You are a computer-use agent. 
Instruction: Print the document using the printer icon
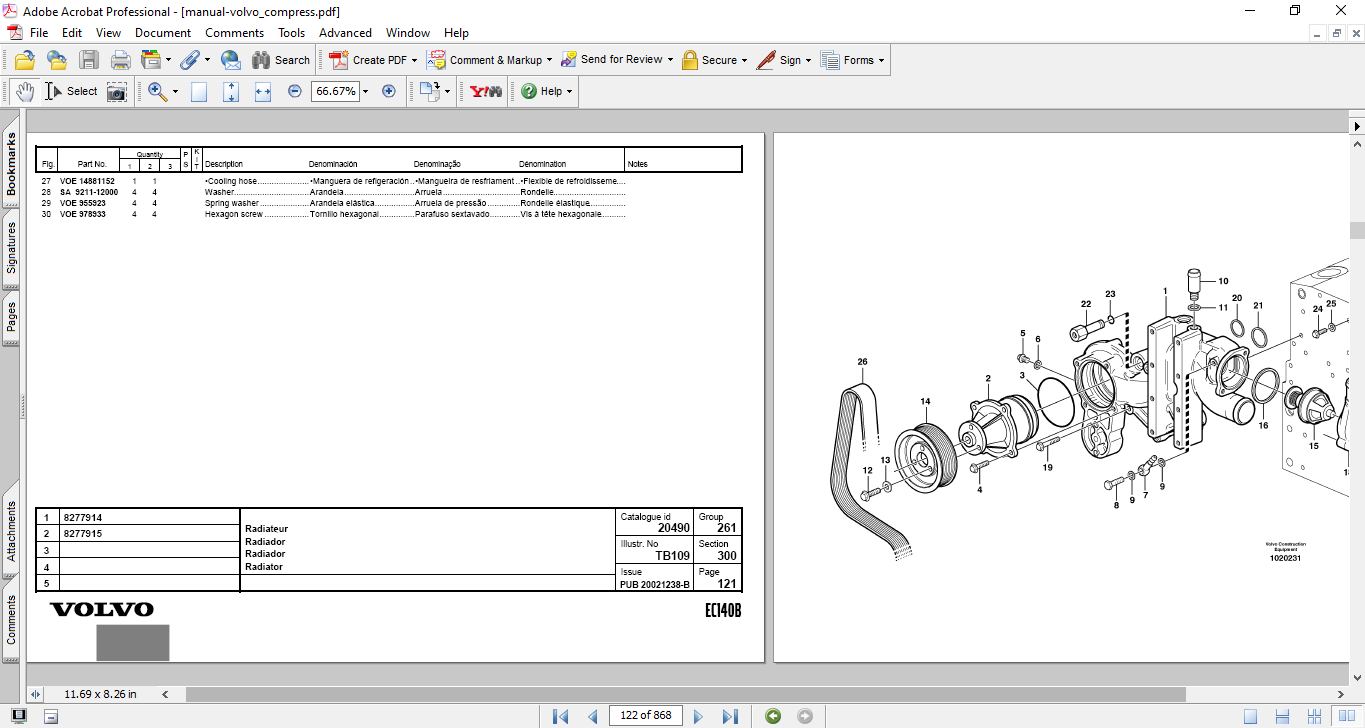121,60
